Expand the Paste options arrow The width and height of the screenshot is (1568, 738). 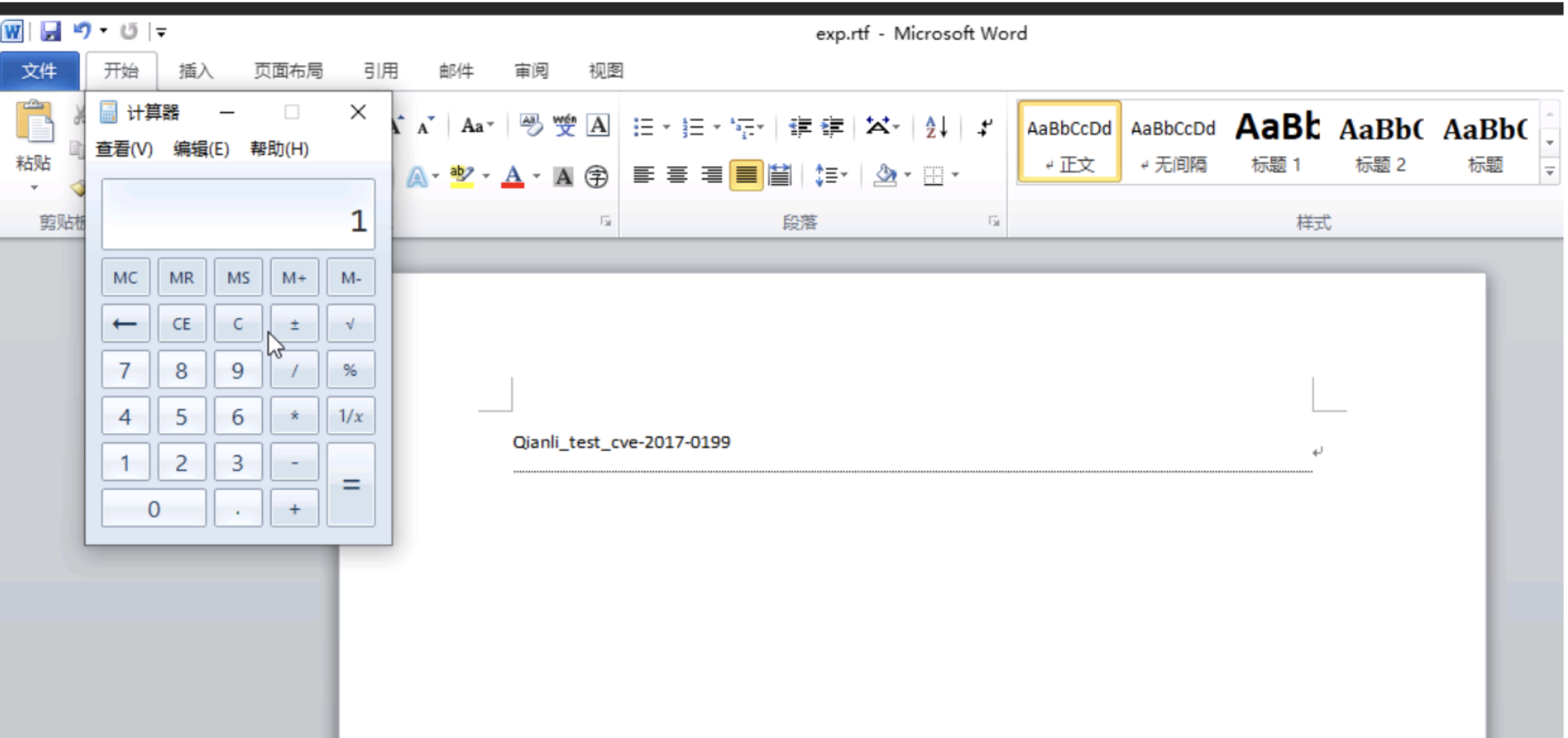click(34, 187)
